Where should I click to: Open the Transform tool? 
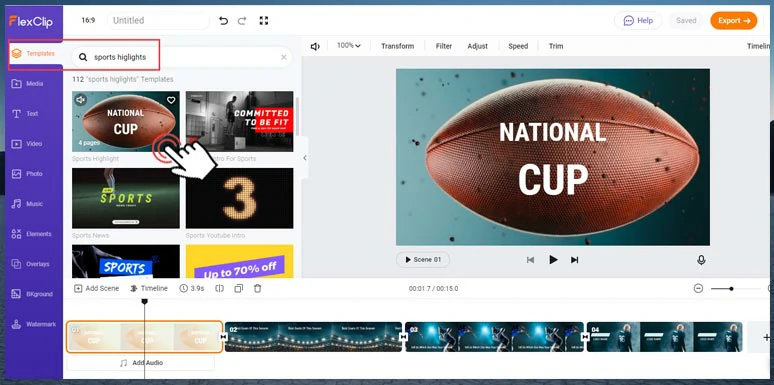click(397, 46)
